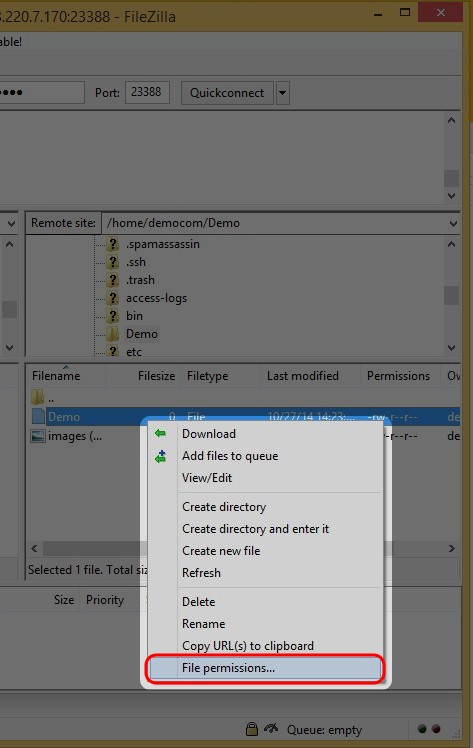Click the File permissions... menu entry
The image size is (473, 748).
264,668
